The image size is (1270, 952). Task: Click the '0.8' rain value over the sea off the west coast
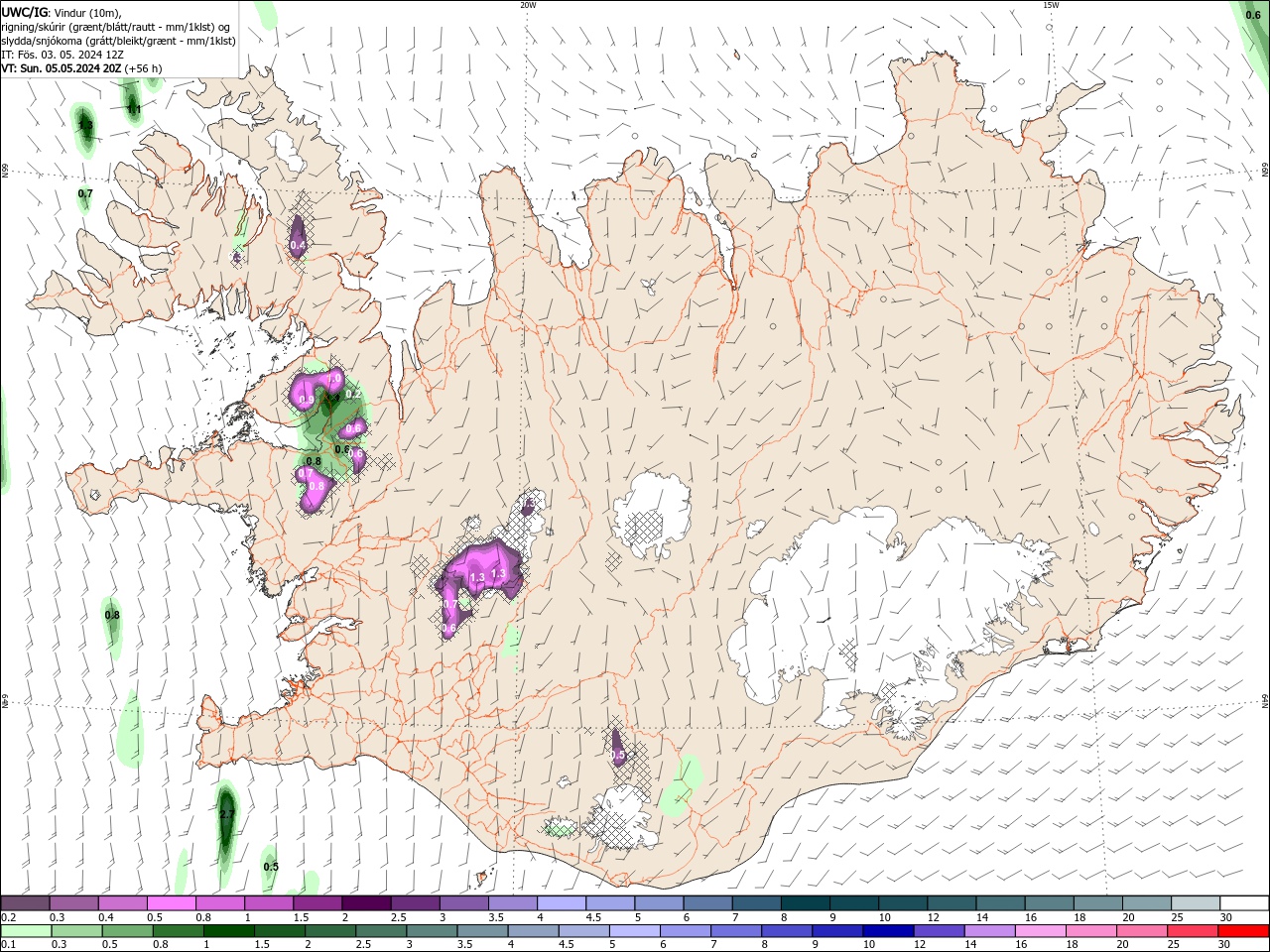[112, 615]
